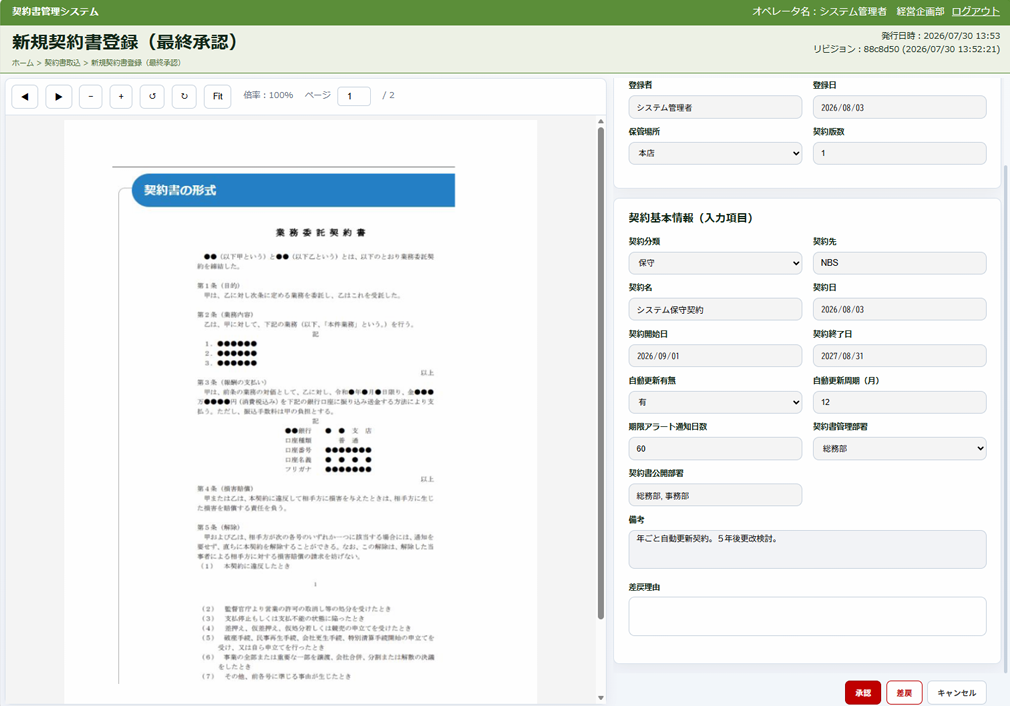Click the リビジョン：88c8d50 revision text
Image resolution: width=1010 pixels, height=706 pixels.
click(906, 49)
